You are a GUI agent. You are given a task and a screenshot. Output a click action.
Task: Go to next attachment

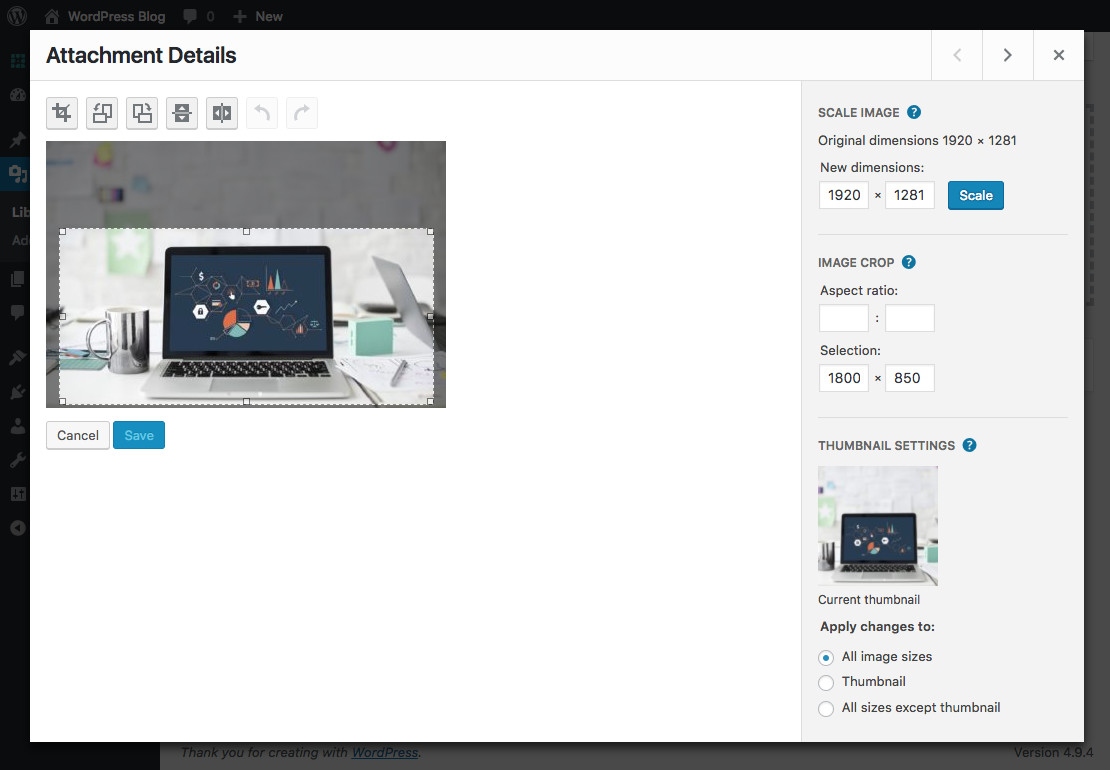click(1008, 55)
